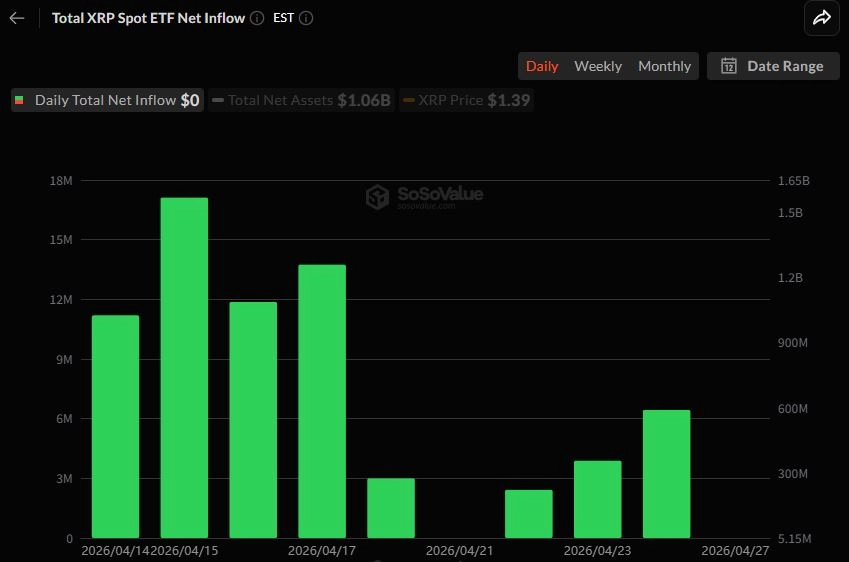Viewport: 849px width, 562px height.
Task: Toggle XRP Price legend series
Action: tap(466, 100)
